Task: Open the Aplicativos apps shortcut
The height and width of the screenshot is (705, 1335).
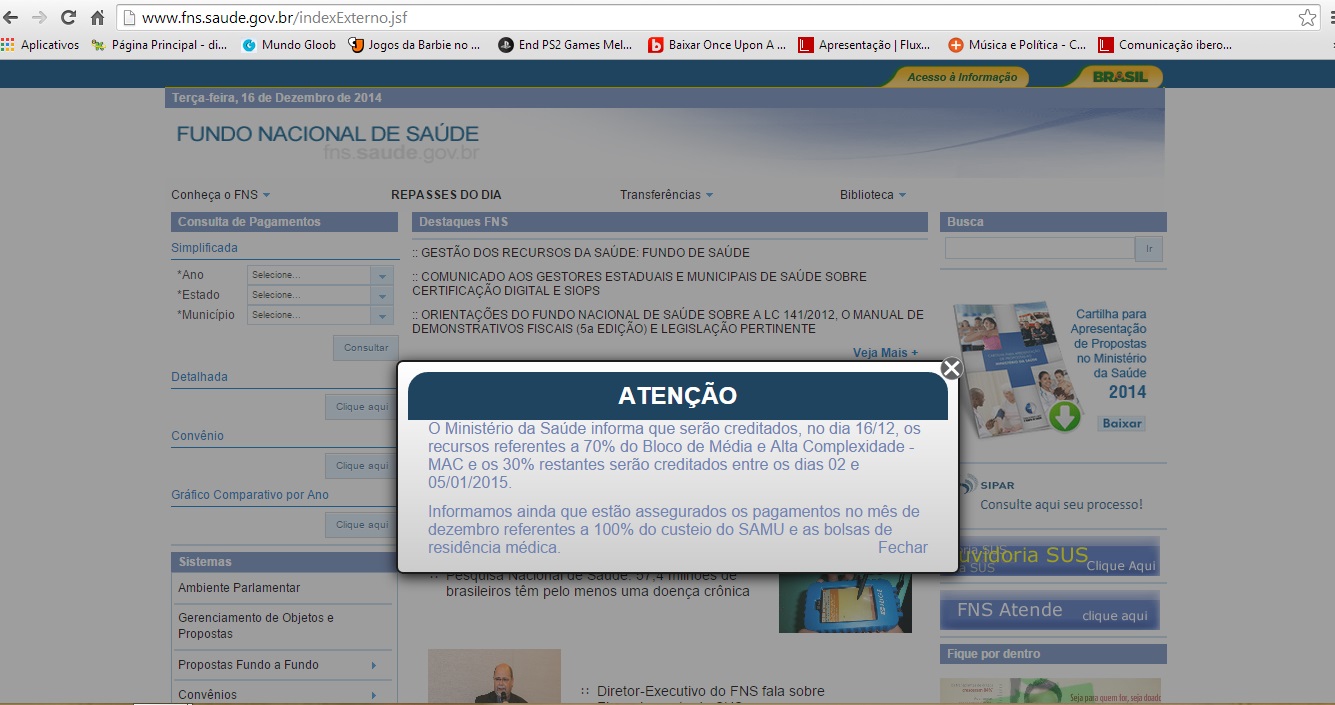Action: pos(41,45)
